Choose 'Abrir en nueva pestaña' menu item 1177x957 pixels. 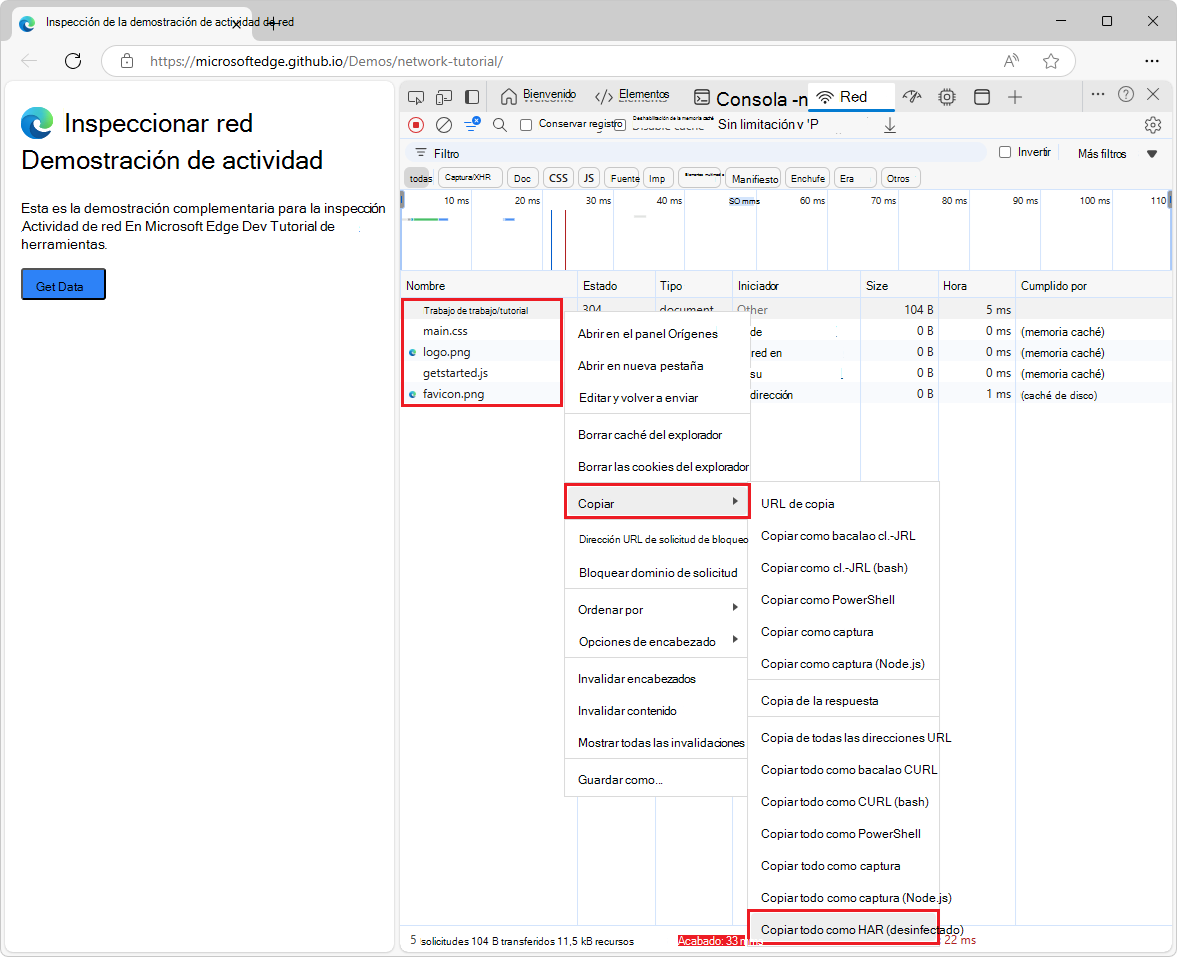tap(657, 366)
